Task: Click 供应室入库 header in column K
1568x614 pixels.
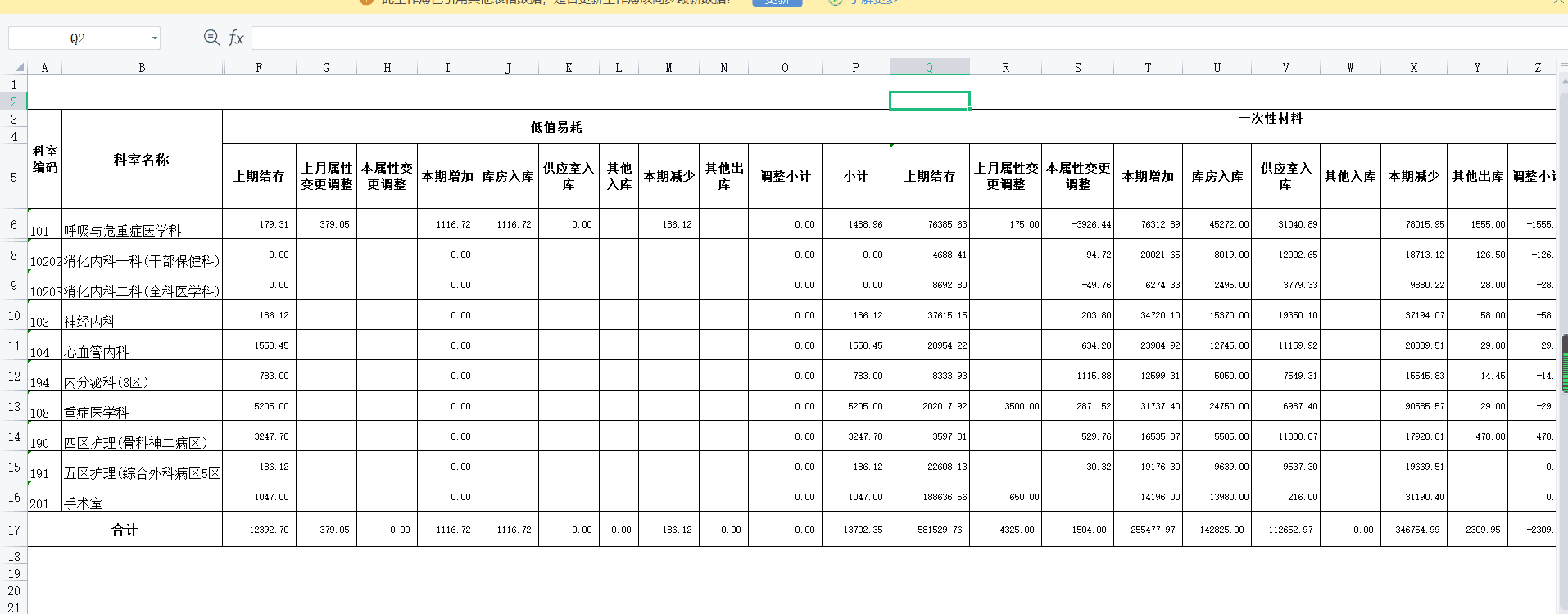Action: click(x=569, y=176)
